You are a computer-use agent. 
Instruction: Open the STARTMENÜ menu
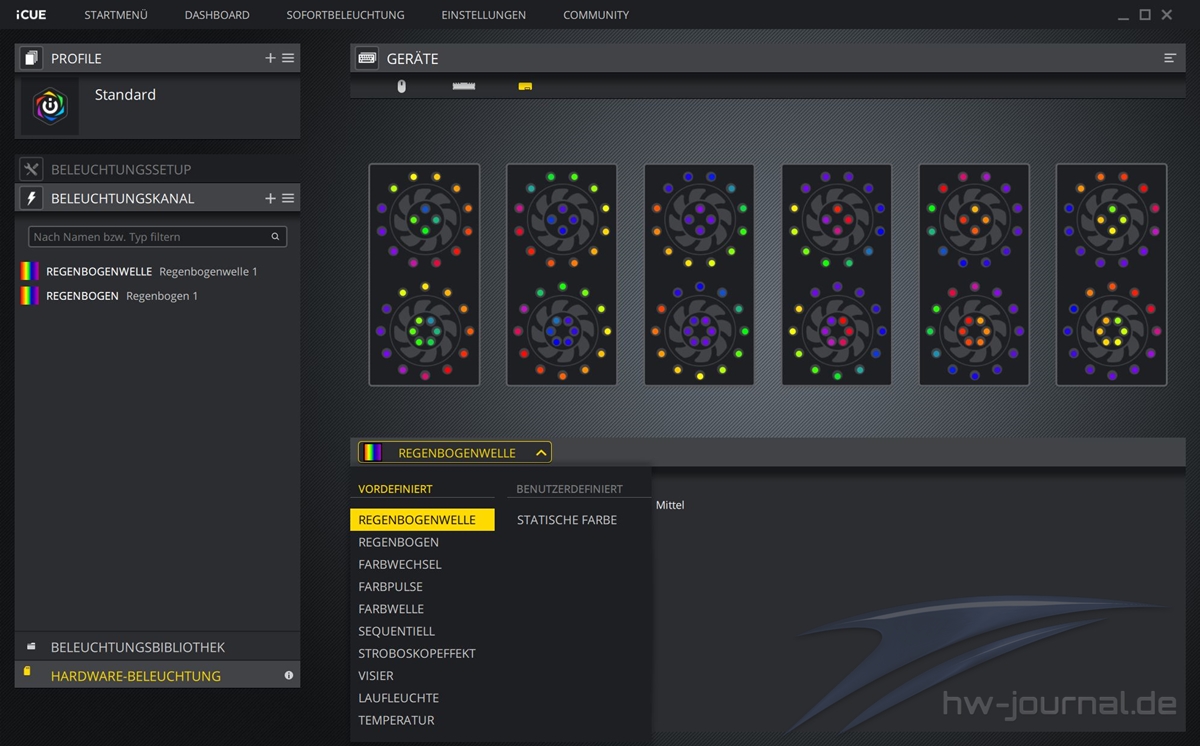tap(116, 15)
